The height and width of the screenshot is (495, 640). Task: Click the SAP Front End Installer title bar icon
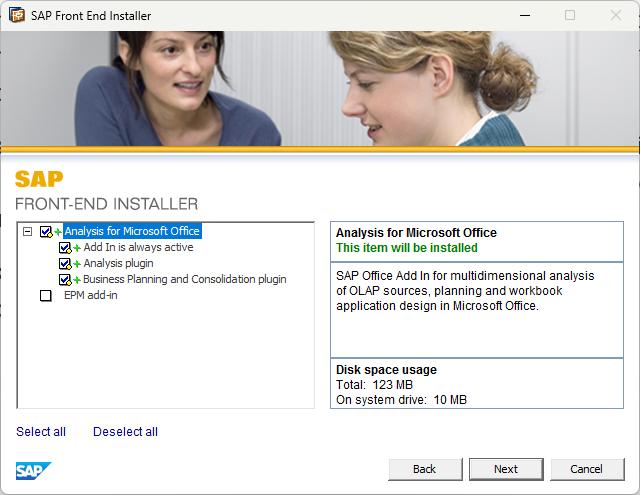click(x=17, y=15)
